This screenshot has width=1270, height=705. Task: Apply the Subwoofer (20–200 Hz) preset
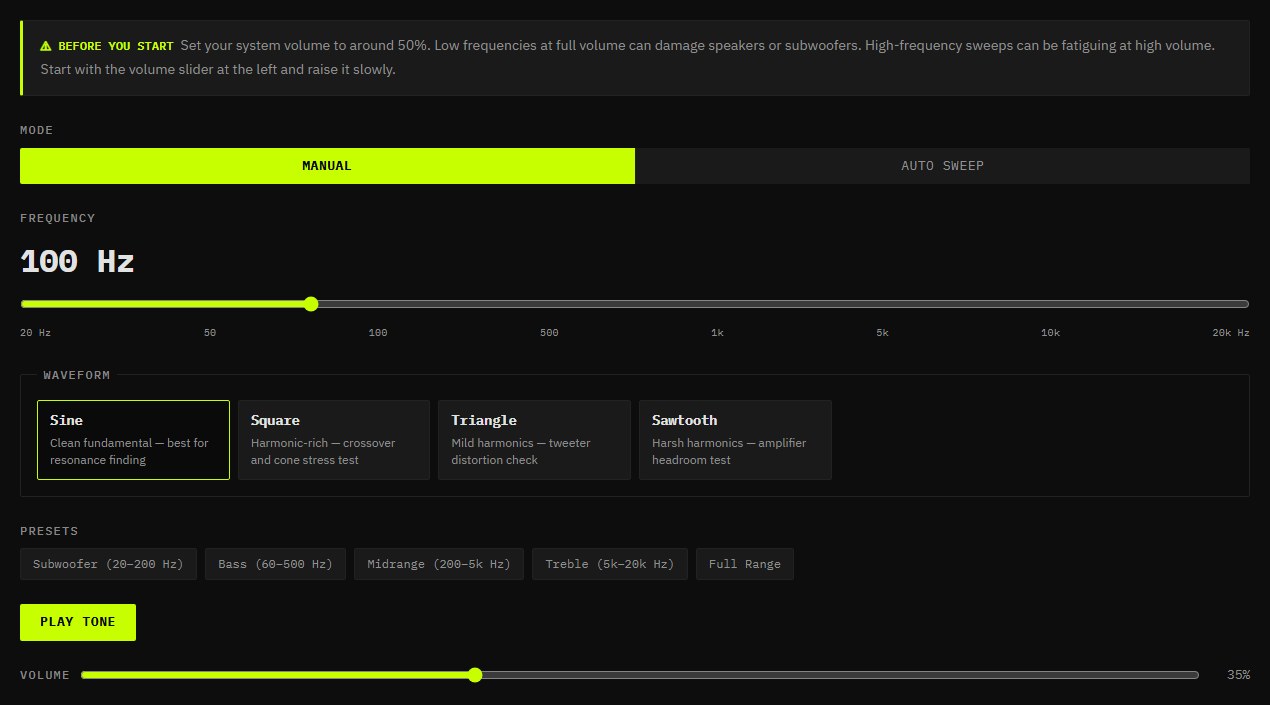coord(108,564)
